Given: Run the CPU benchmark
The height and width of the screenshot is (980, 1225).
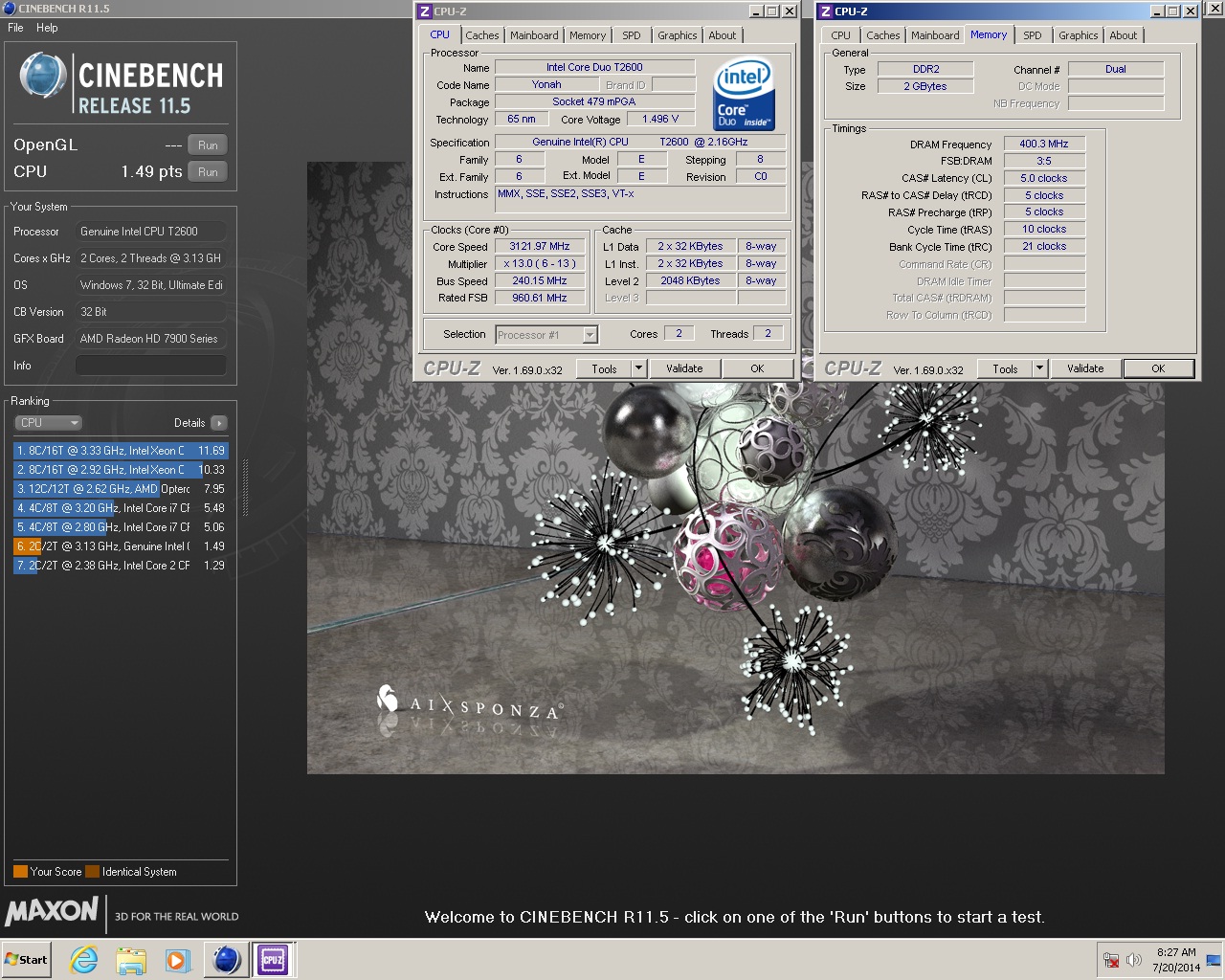Looking at the screenshot, I should (208, 172).
